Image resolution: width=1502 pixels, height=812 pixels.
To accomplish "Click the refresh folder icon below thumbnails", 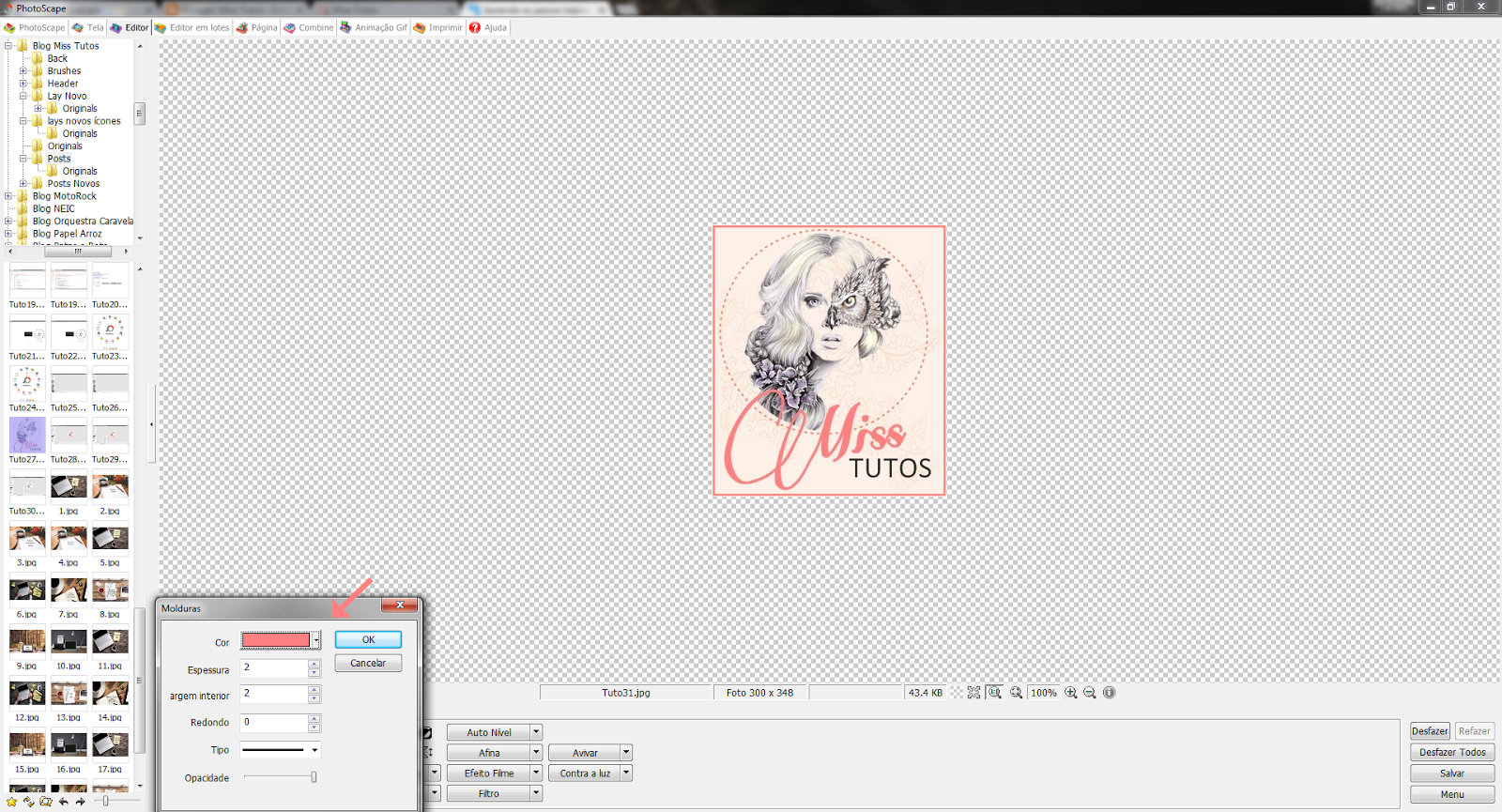I will [28, 802].
